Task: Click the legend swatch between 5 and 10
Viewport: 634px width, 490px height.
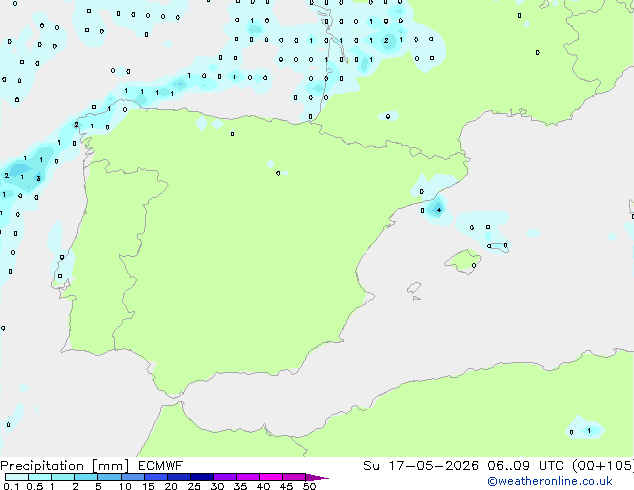Action: 109,477
